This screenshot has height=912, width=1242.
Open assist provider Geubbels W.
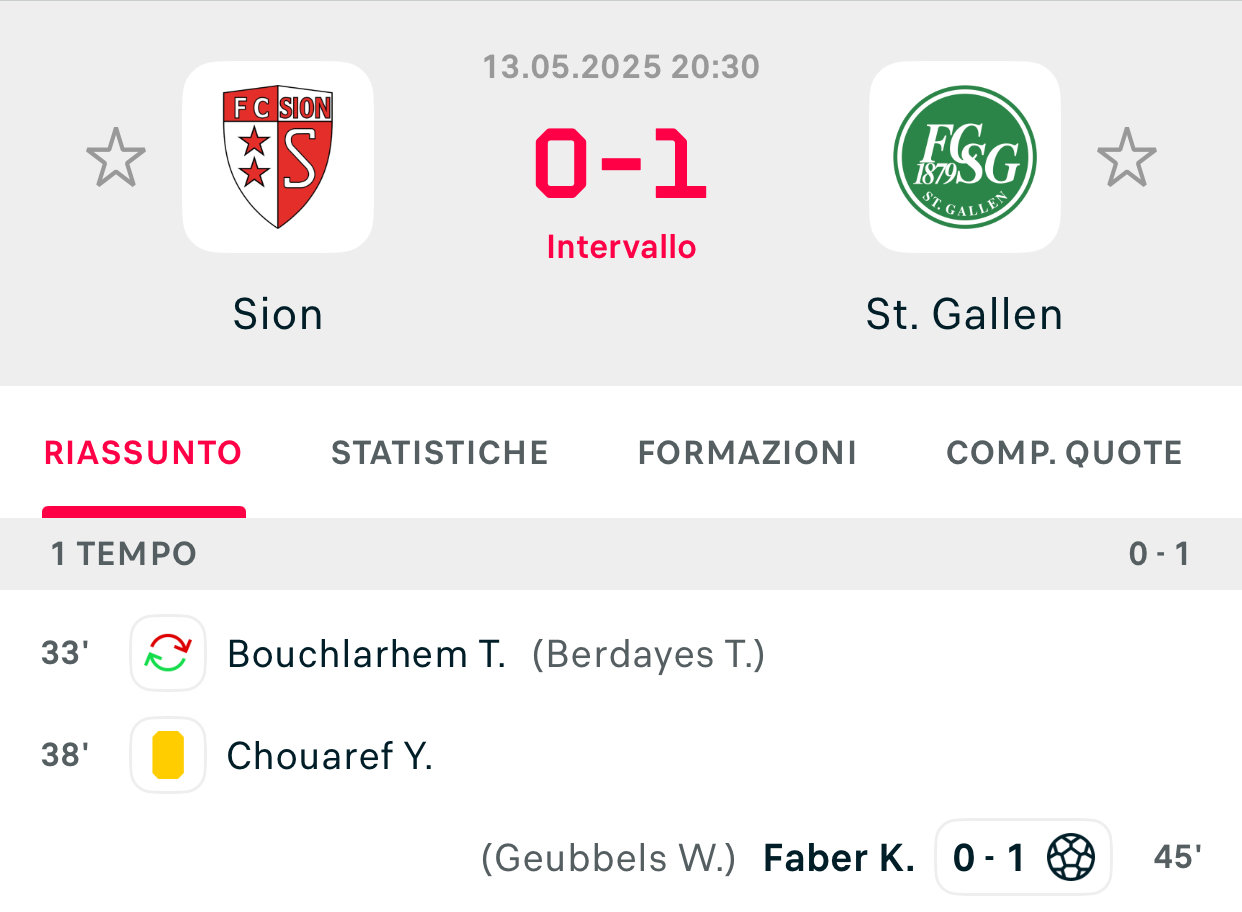coord(608,858)
